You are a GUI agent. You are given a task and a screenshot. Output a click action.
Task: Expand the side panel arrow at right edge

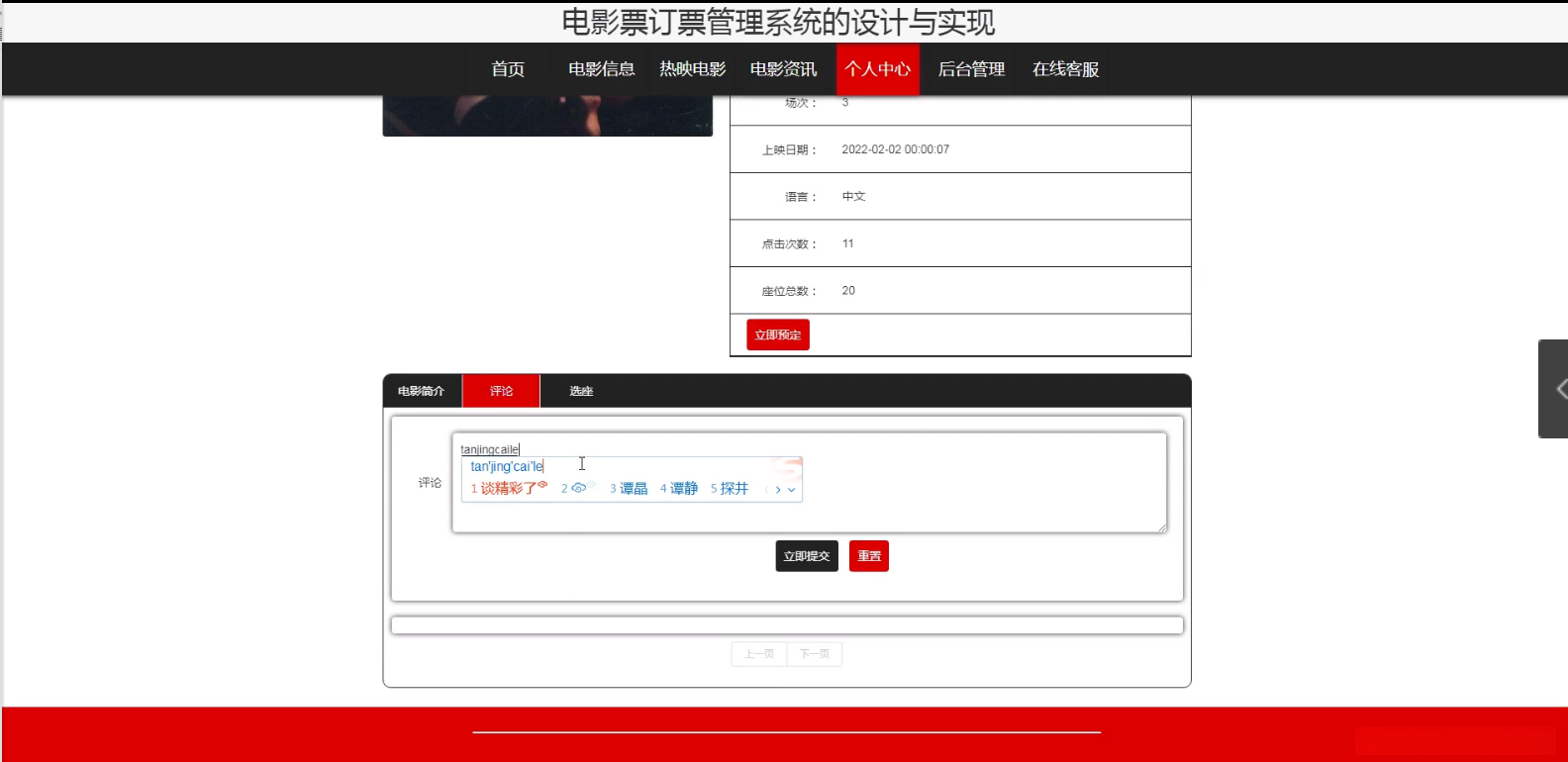pyautogui.click(x=1554, y=389)
